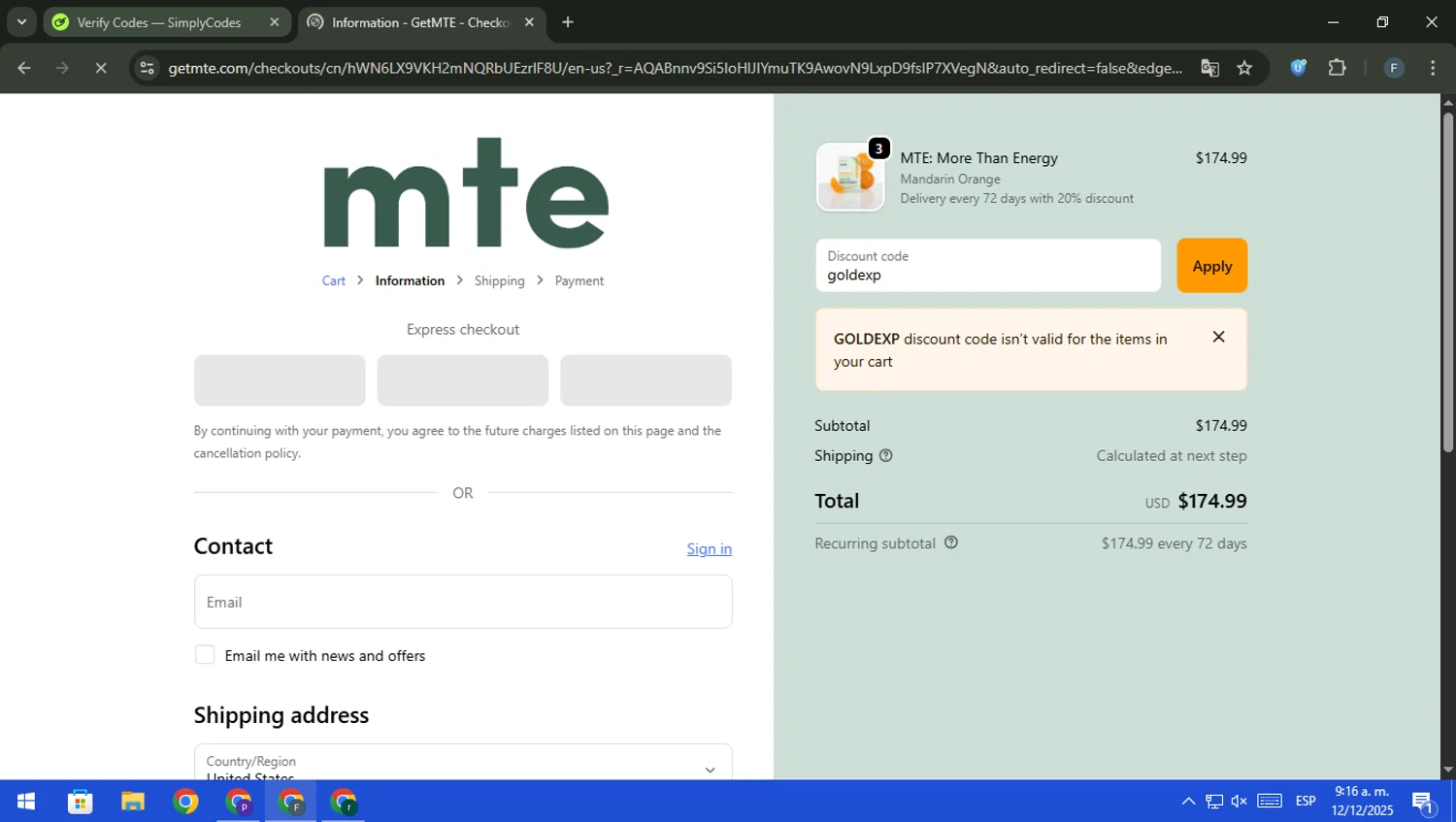Stop loading the page
This screenshot has height=822, width=1456.
pyautogui.click(x=101, y=68)
